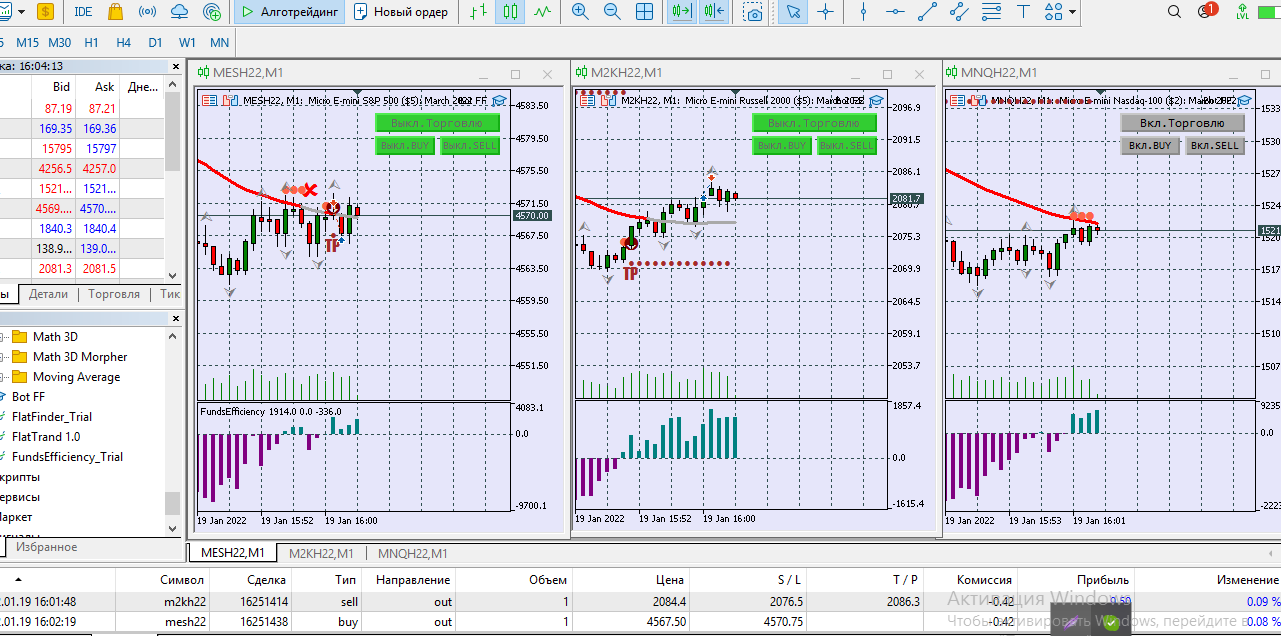Select the trendline drawing tool

coord(927,12)
